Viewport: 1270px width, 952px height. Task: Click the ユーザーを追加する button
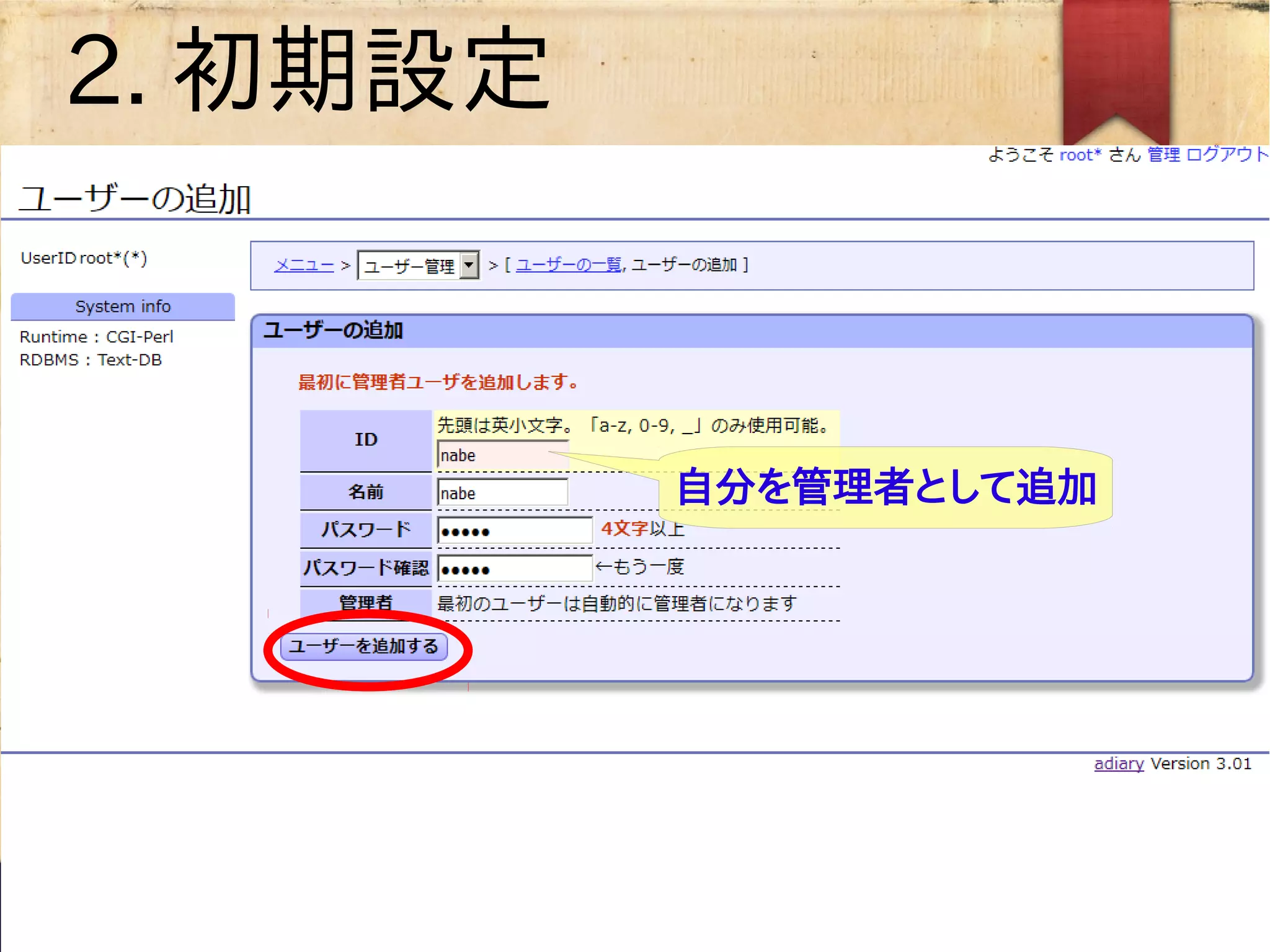364,646
